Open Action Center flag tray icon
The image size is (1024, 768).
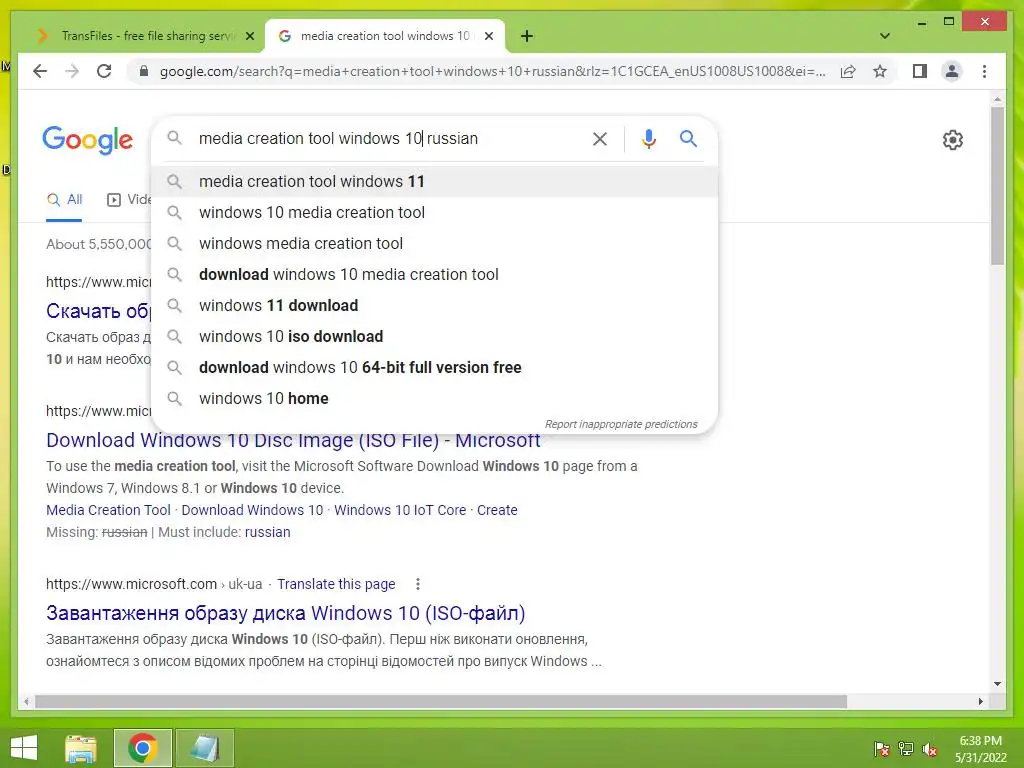click(x=881, y=749)
